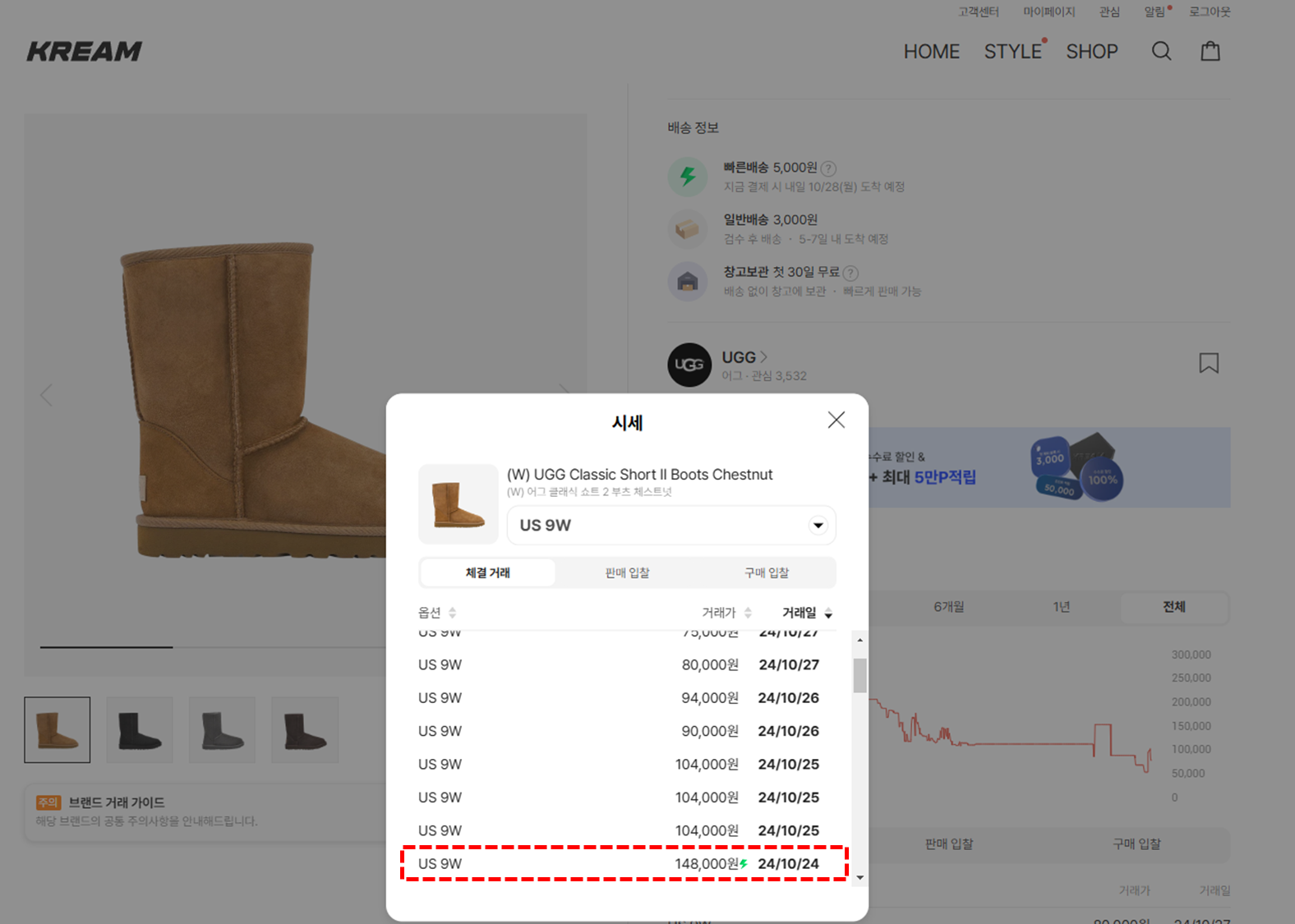Screen dimensions: 1295x924
Task: Select the 판매 입찰 tab in popup
Action: coord(627,572)
